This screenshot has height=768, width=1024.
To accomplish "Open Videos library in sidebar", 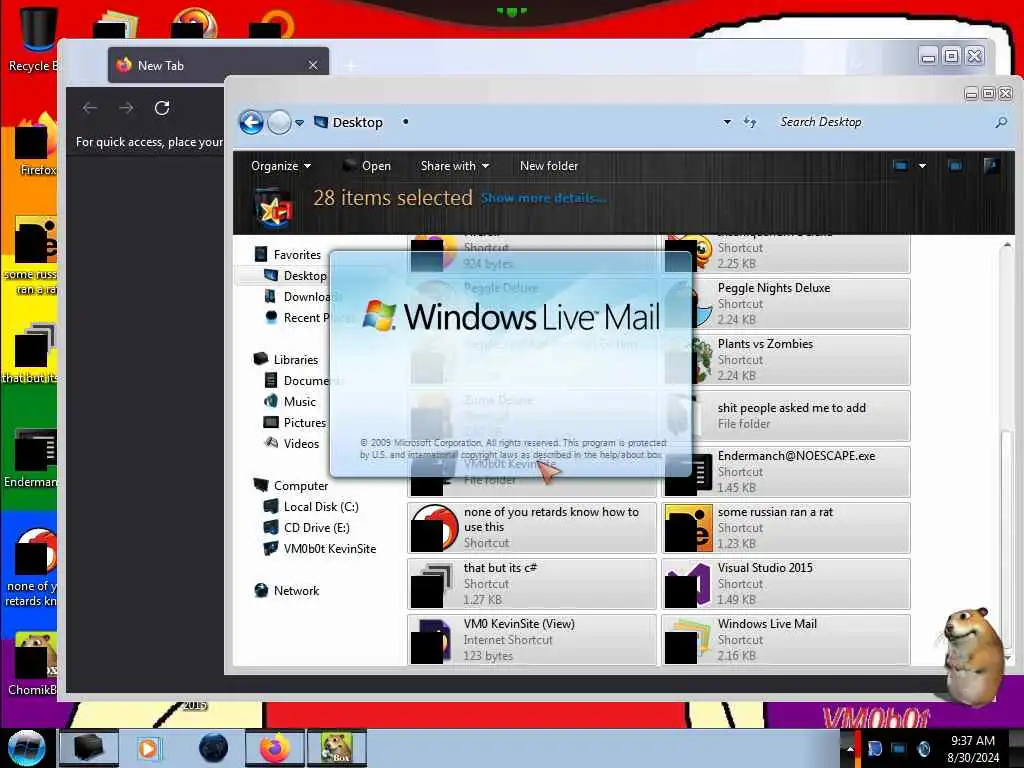I will pos(291,443).
